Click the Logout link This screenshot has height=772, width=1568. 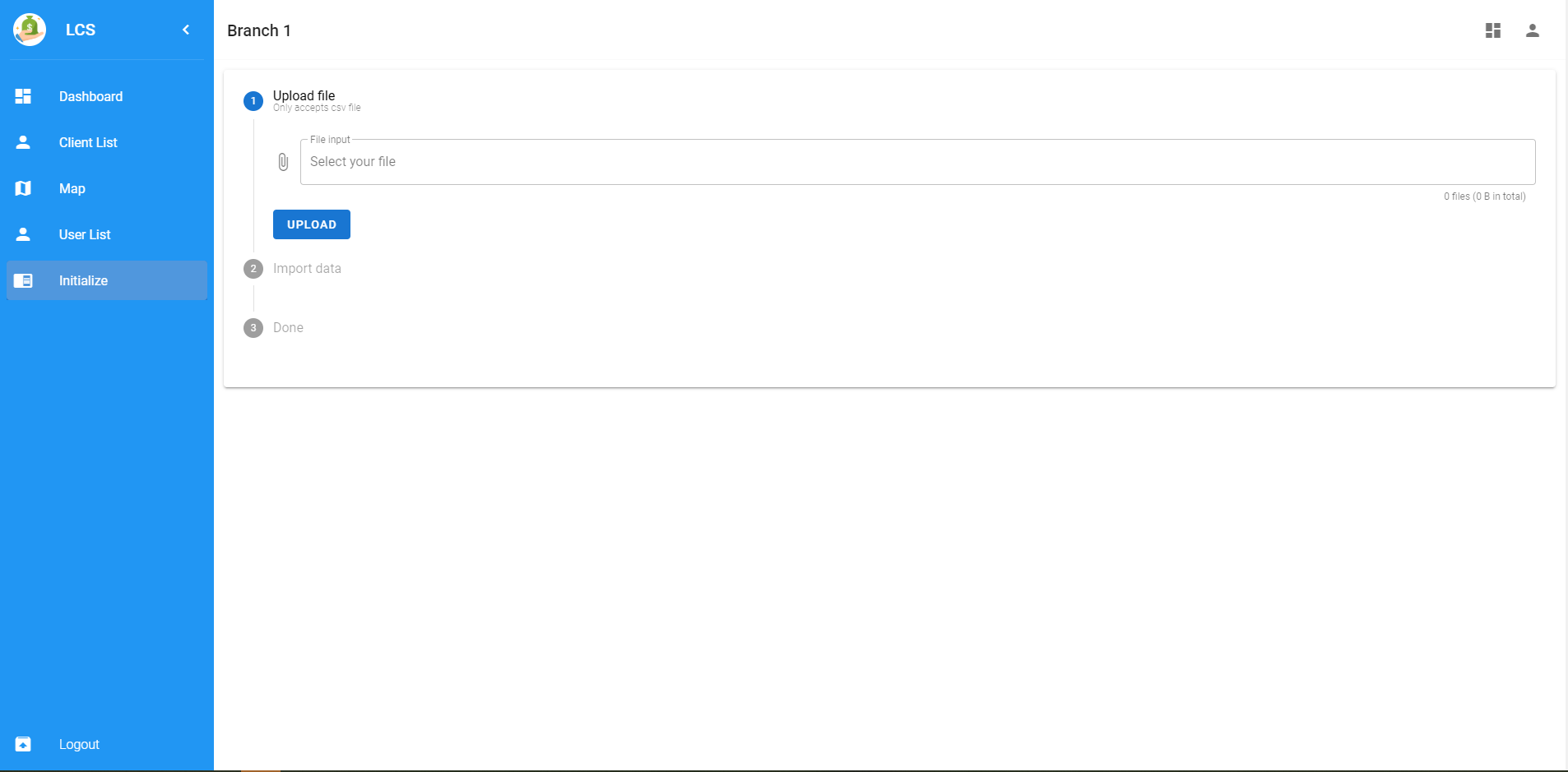pyautogui.click(x=79, y=744)
